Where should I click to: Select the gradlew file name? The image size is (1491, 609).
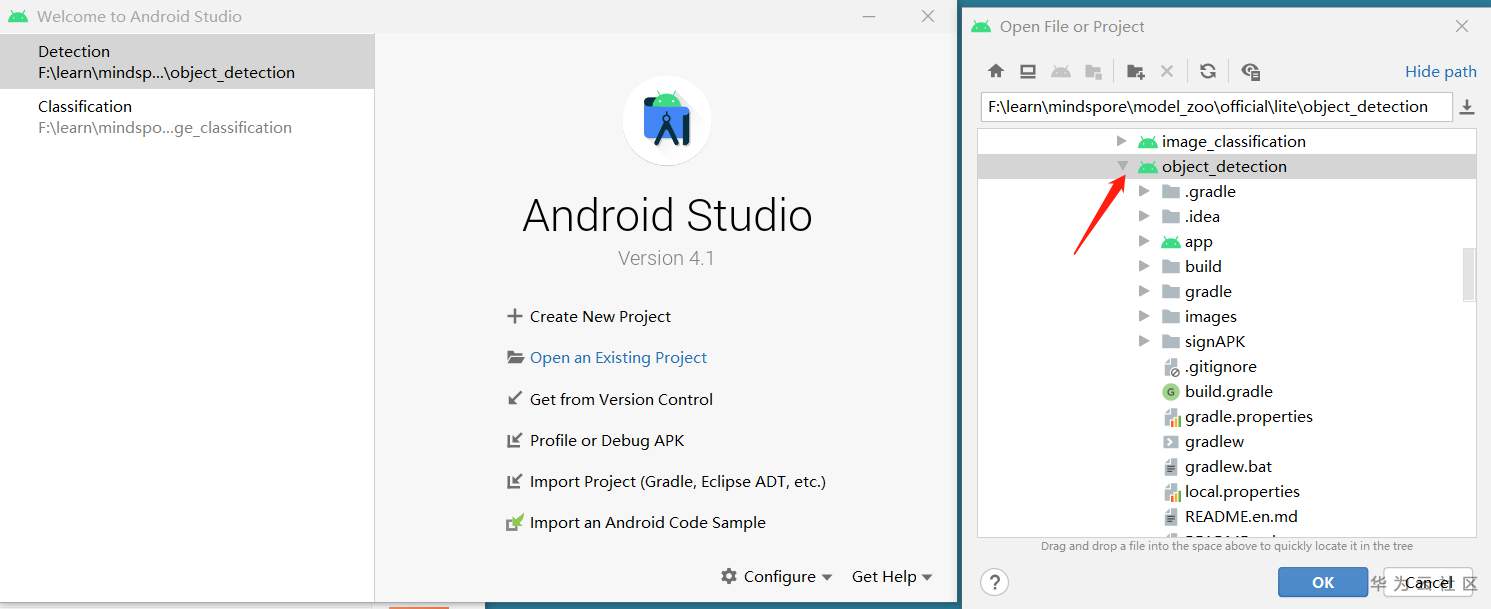[x=1215, y=442]
